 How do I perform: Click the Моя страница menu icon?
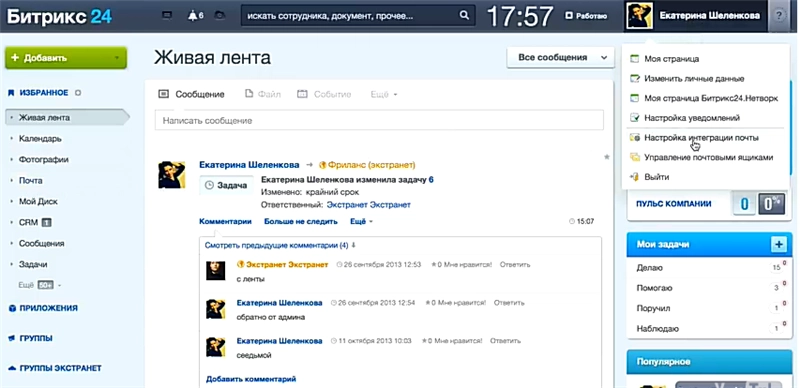click(634, 59)
